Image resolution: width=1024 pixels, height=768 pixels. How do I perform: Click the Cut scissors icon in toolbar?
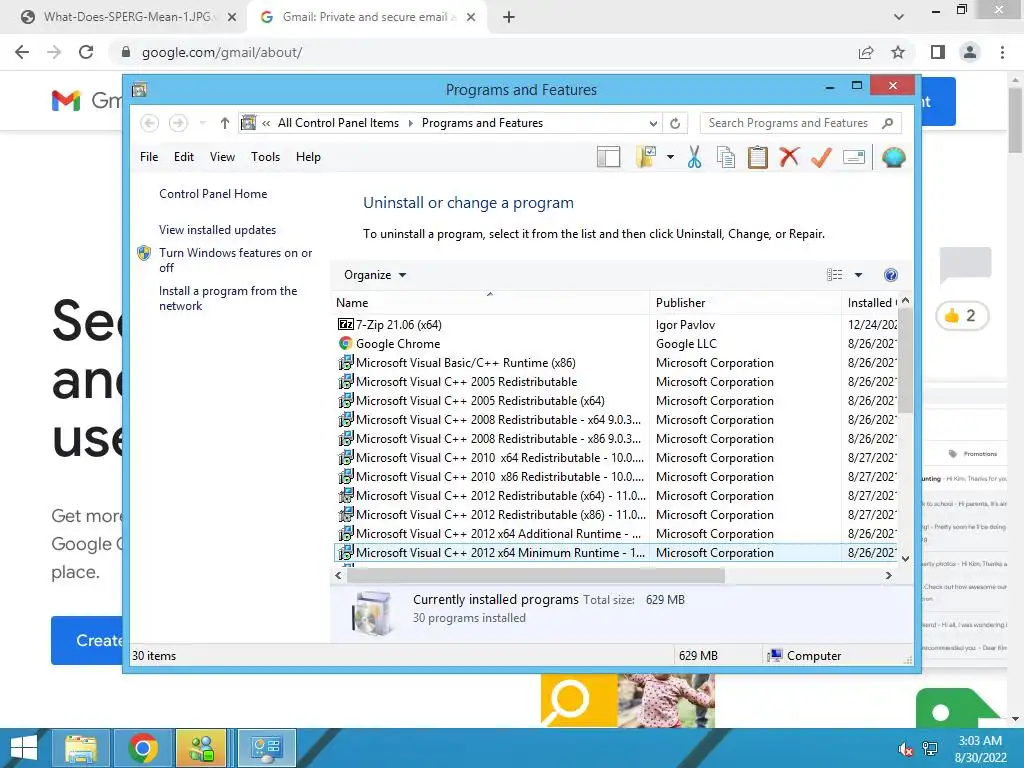point(694,157)
